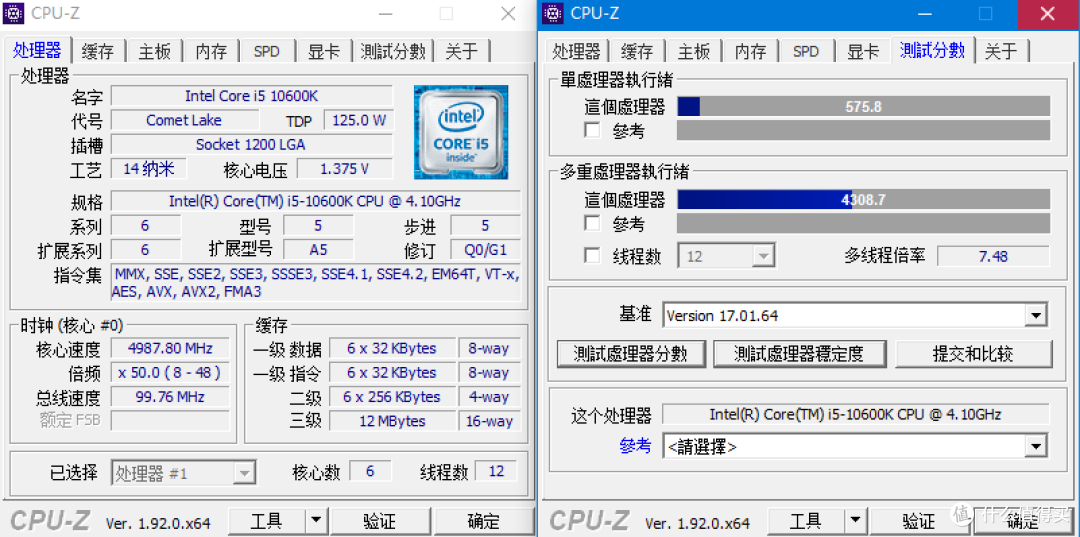Select 处理器 tab in left window
Image resolution: width=1080 pixels, height=537 pixels.
(x=37, y=50)
